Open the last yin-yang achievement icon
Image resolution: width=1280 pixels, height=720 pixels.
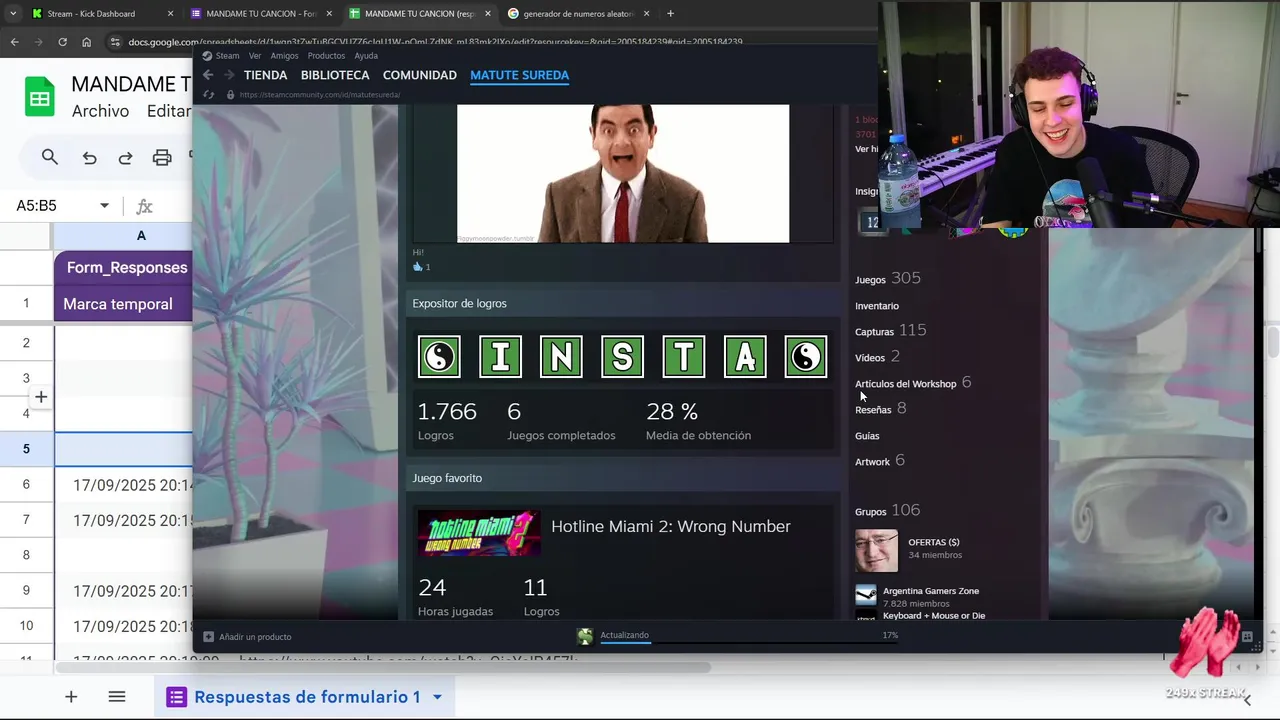(806, 357)
